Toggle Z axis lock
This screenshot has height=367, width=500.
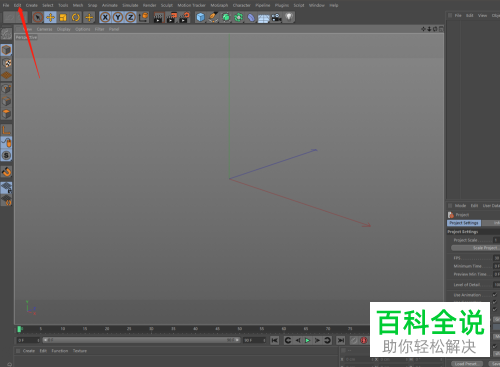click(x=130, y=17)
